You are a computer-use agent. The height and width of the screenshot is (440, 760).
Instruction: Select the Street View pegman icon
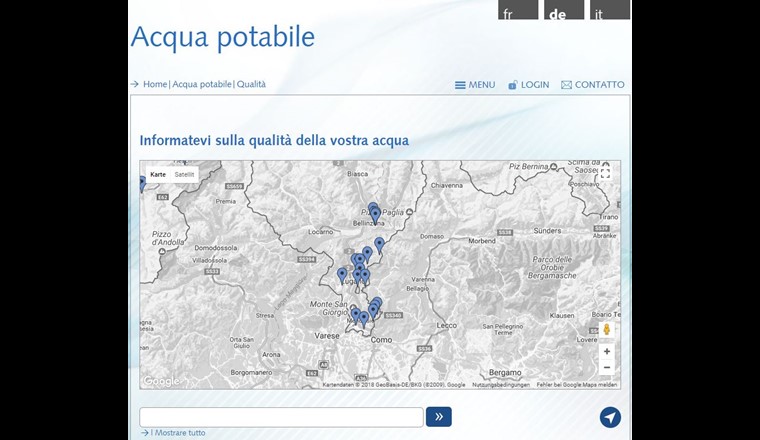pyautogui.click(x=606, y=330)
